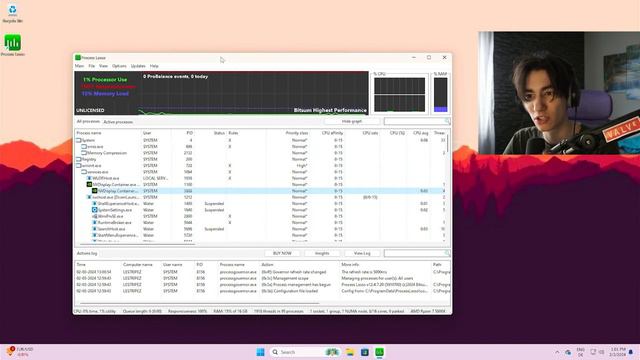This screenshot has height=360, width=640.
Task: Select log entry Governor refresh rate changed
Action: (263, 272)
